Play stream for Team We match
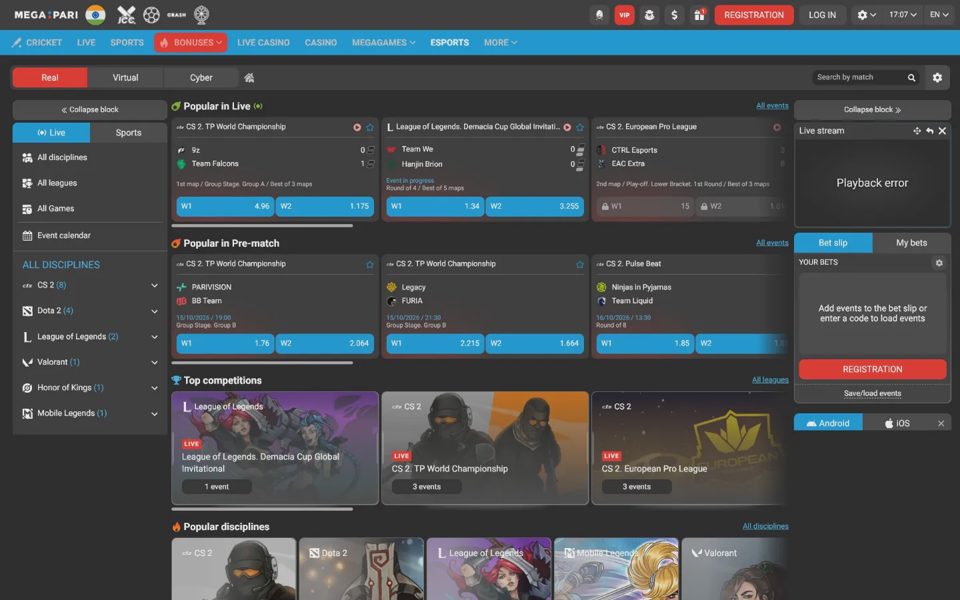The height and width of the screenshot is (600, 960). point(567,127)
